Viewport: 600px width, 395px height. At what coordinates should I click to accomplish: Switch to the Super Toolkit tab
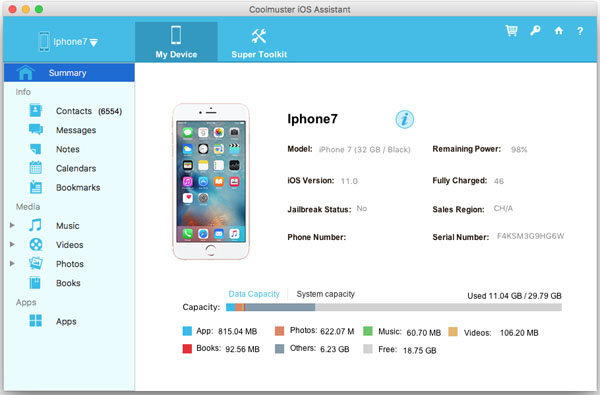259,42
